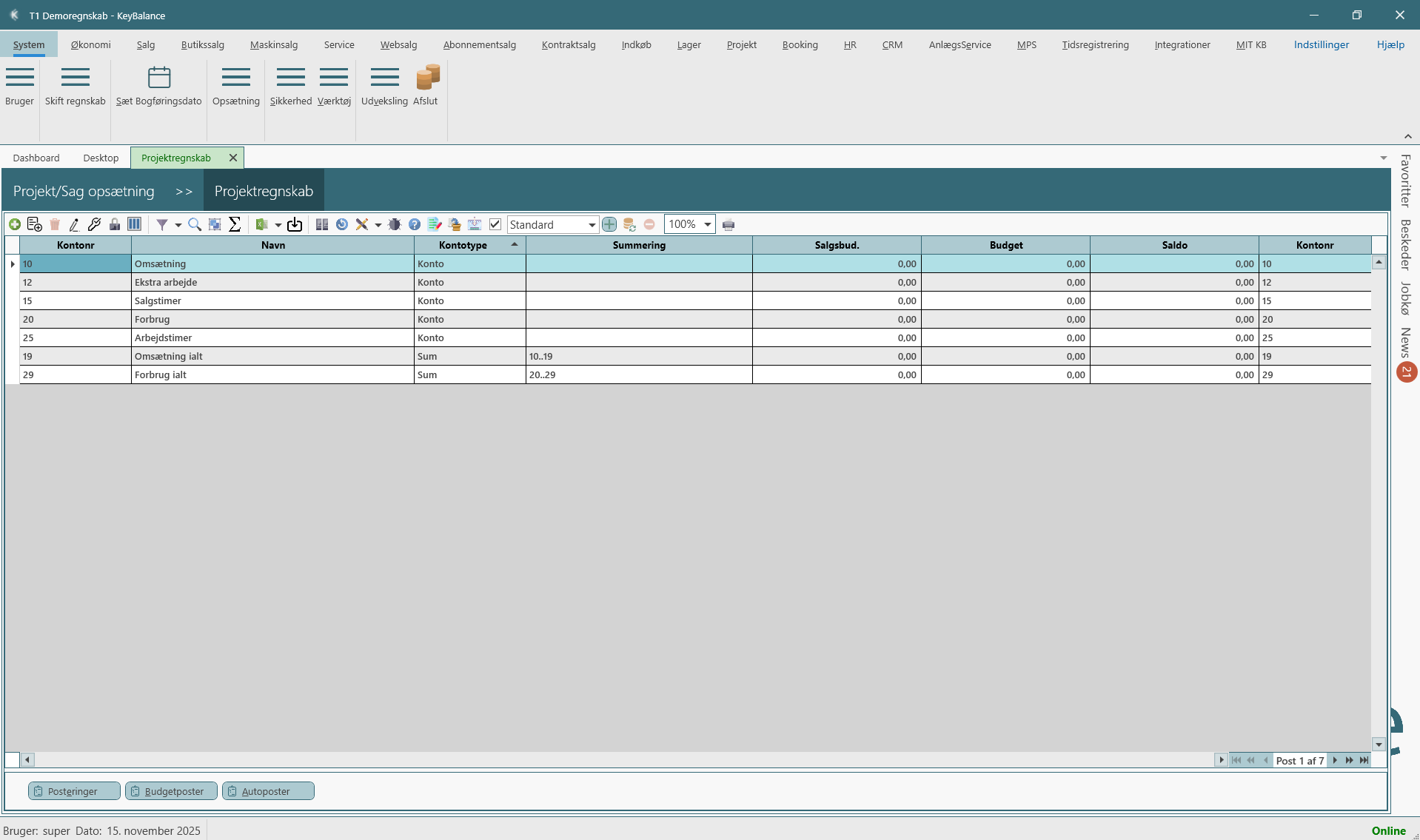This screenshot has width=1420, height=840.
Task: Close the Projektregnskab tab
Action: [x=233, y=158]
